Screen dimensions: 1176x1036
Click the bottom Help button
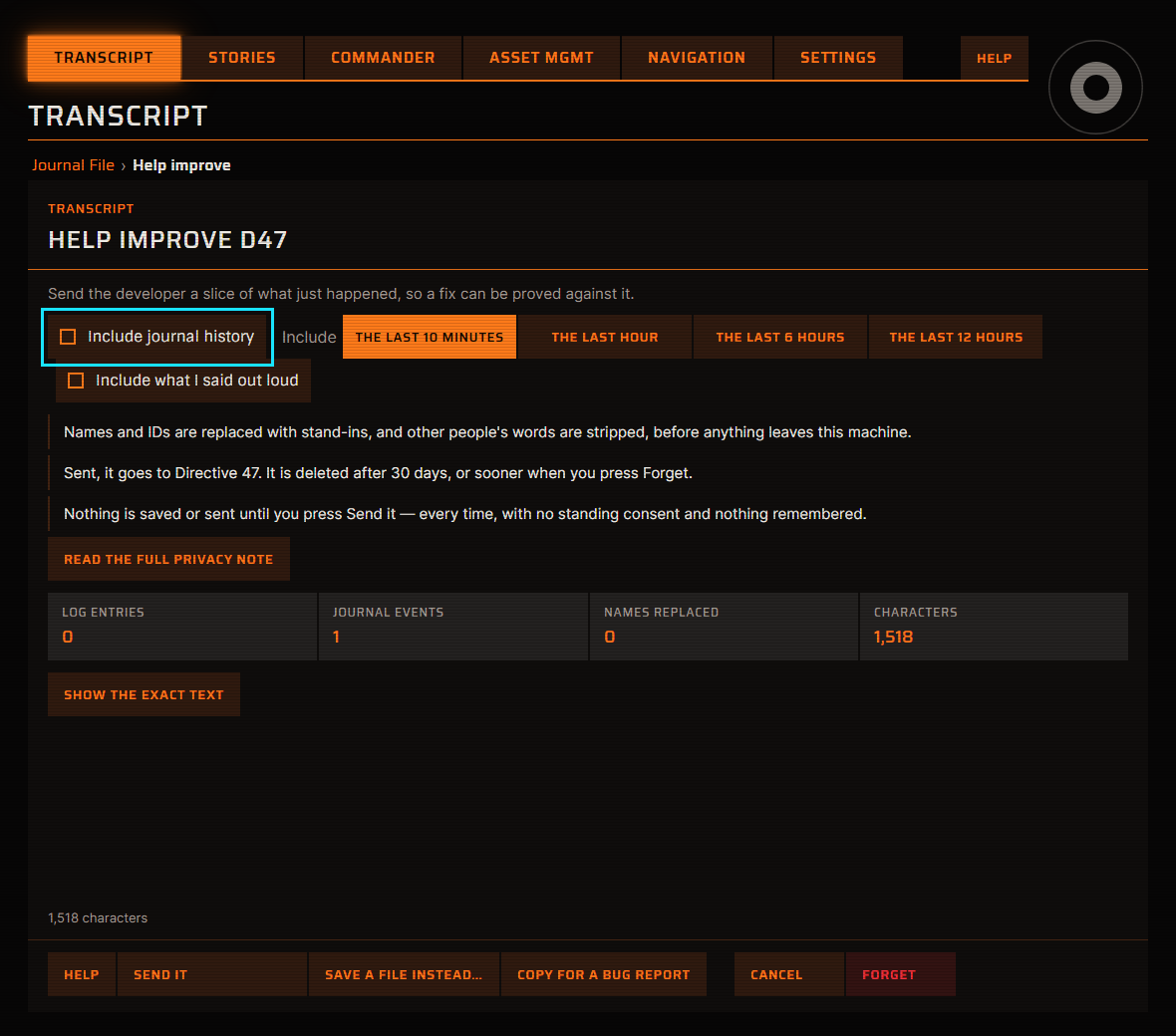click(x=82, y=974)
